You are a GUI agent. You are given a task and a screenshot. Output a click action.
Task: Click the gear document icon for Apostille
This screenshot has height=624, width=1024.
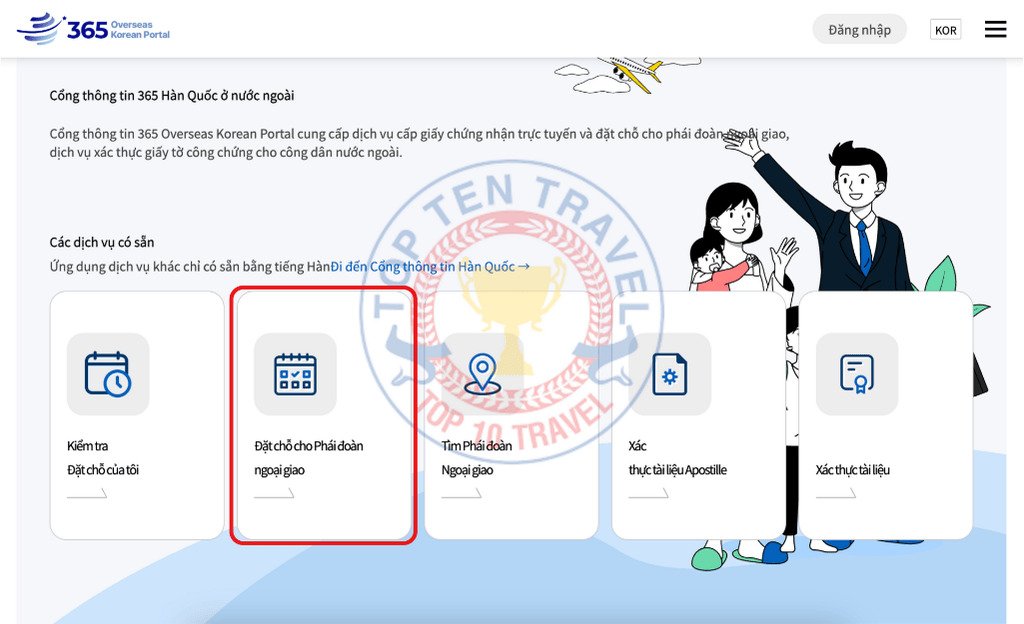click(x=669, y=374)
